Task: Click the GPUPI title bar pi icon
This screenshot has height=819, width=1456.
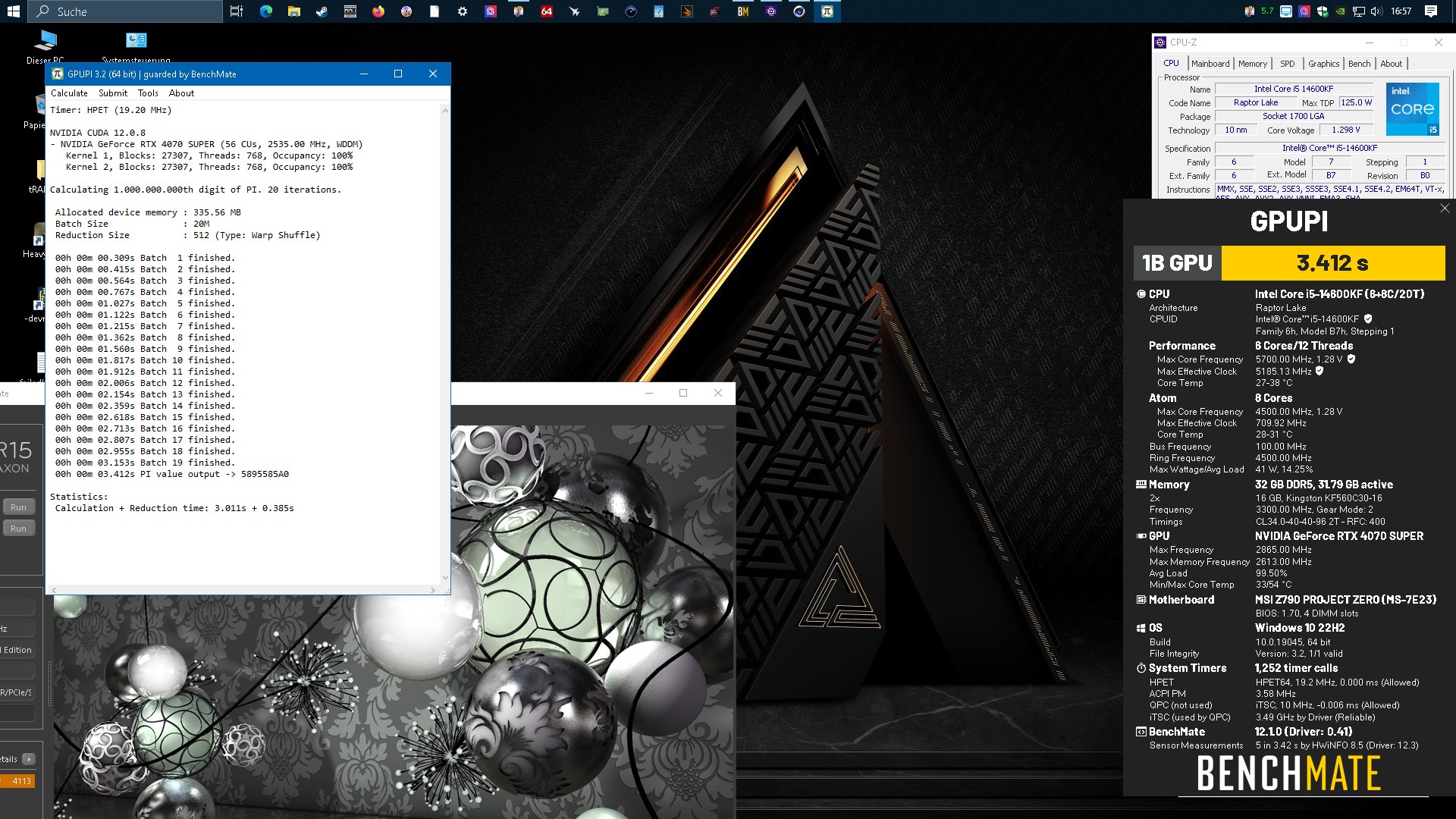Action: (57, 74)
